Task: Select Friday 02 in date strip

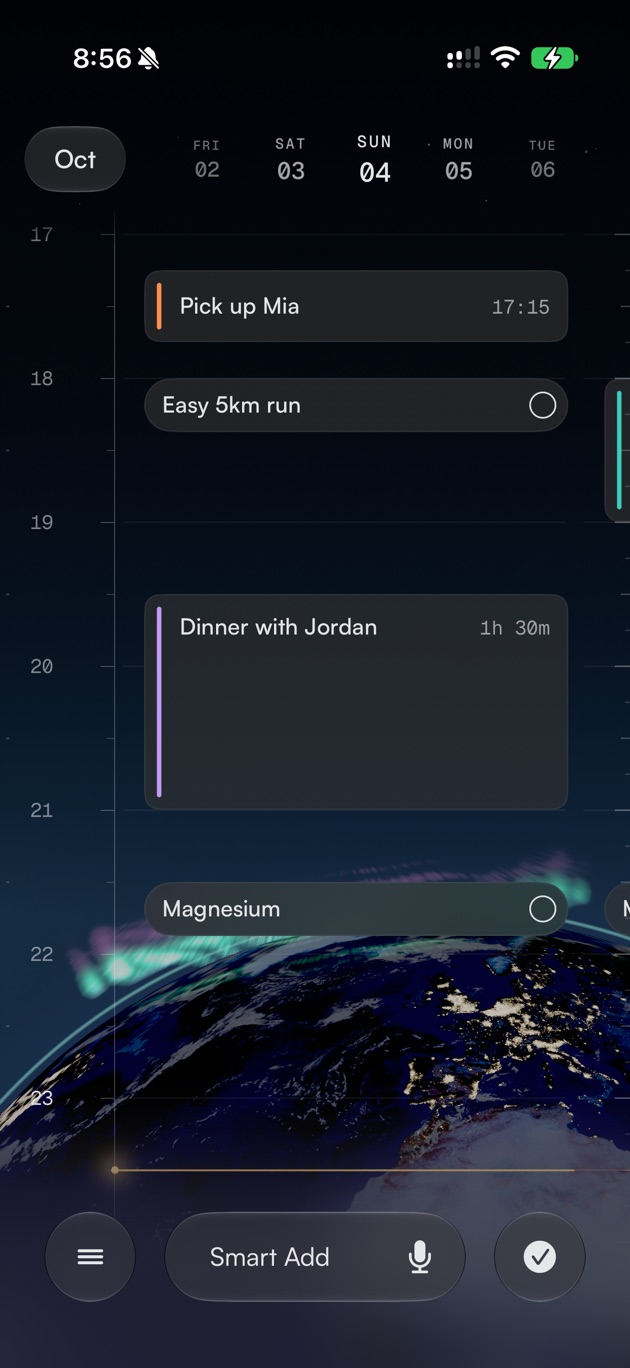Action: pyautogui.click(x=207, y=159)
